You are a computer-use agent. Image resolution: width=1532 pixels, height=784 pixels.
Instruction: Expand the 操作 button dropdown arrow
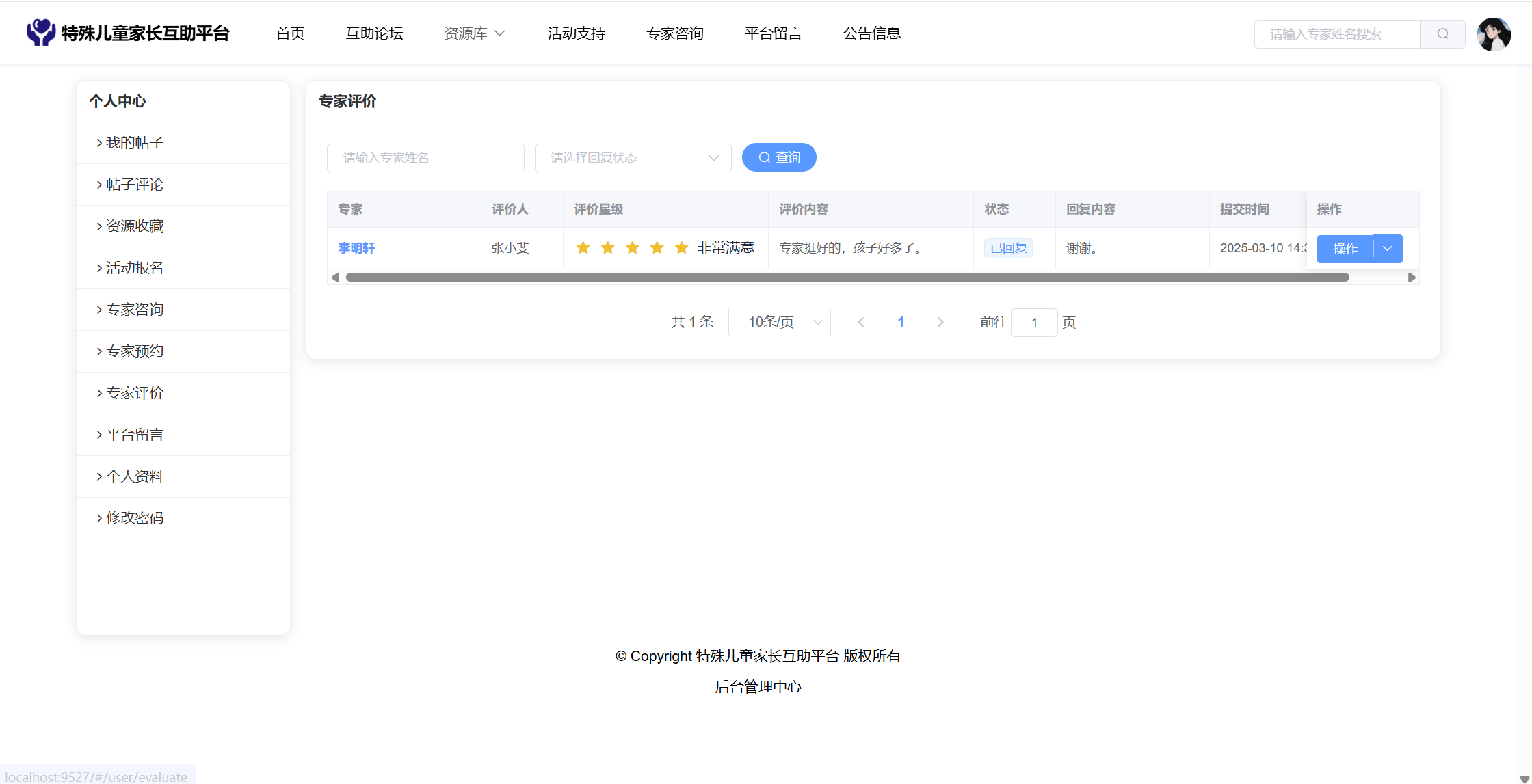click(x=1388, y=248)
